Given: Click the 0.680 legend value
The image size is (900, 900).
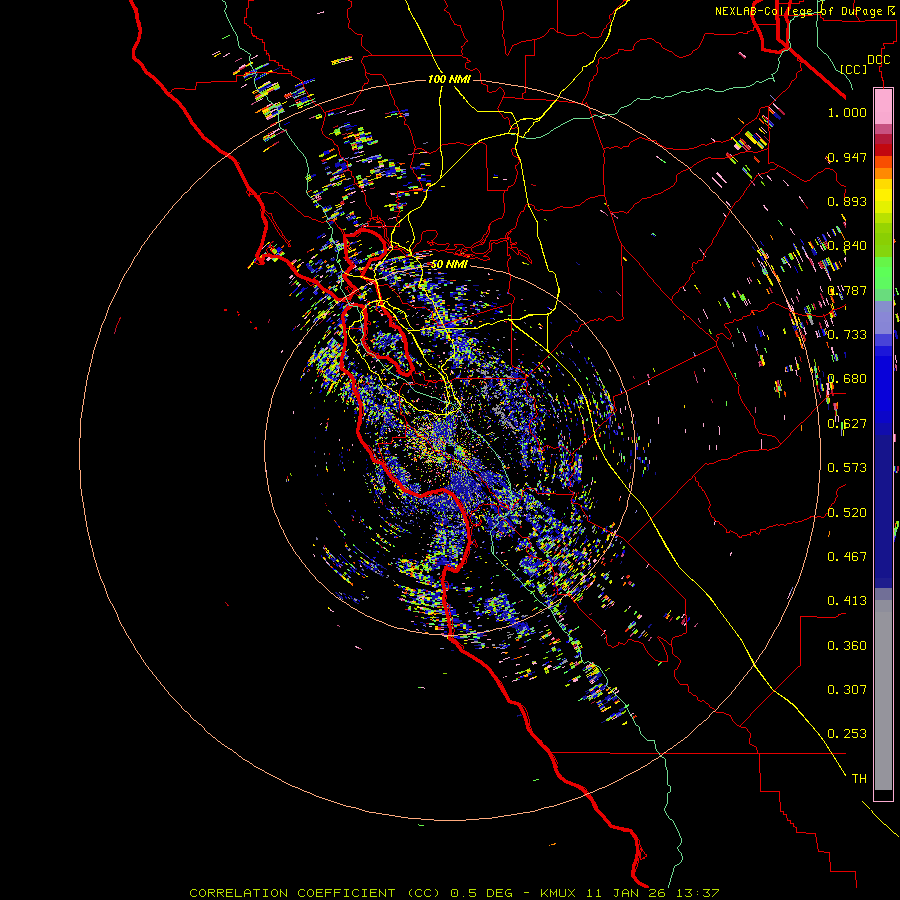Looking at the screenshot, I should click(847, 379).
